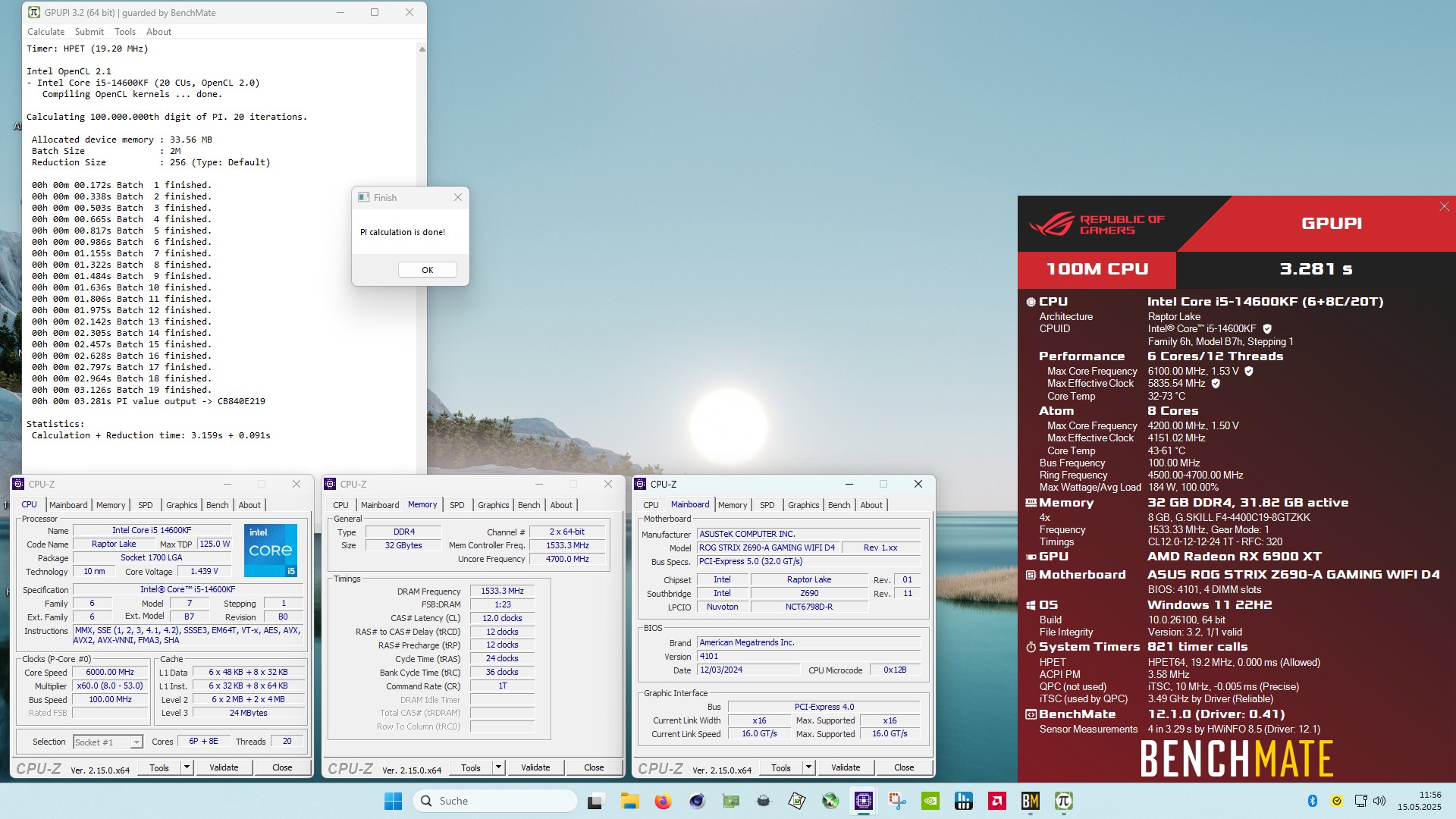The width and height of the screenshot is (1456, 819).
Task: Switch to BenchMate via BM taskbar icon
Action: (x=1030, y=801)
